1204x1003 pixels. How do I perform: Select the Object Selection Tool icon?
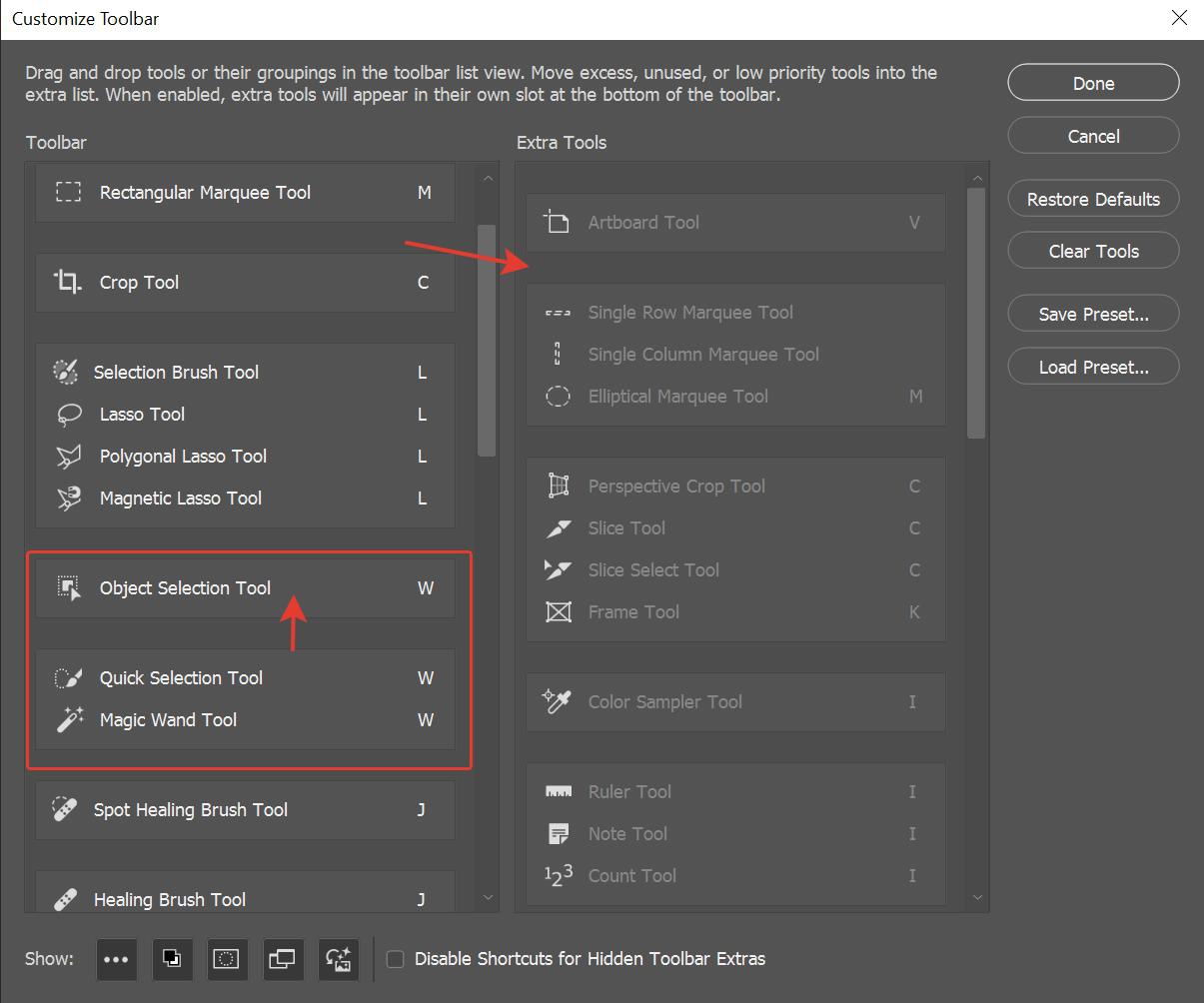(x=68, y=588)
